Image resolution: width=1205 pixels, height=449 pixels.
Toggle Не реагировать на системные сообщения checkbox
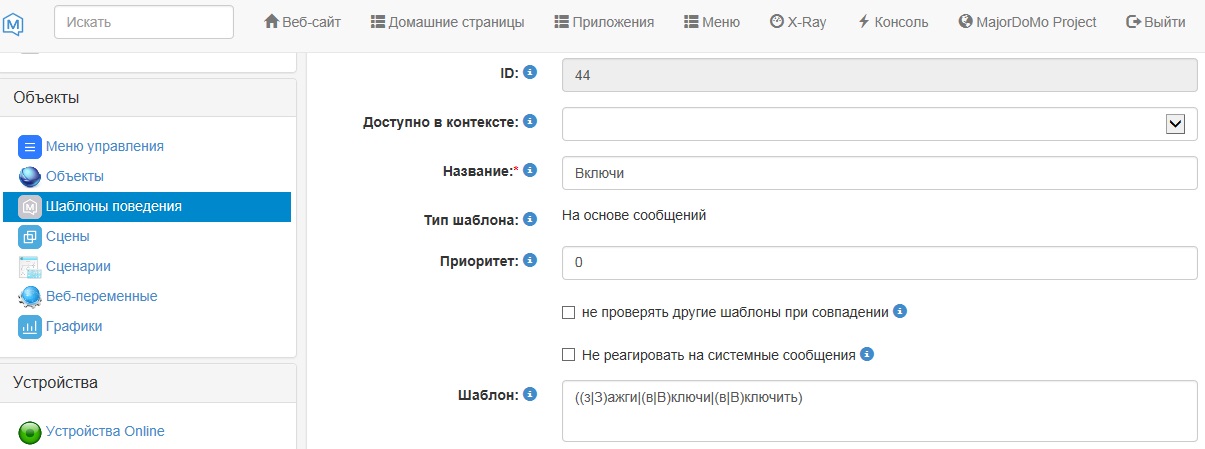(x=569, y=355)
